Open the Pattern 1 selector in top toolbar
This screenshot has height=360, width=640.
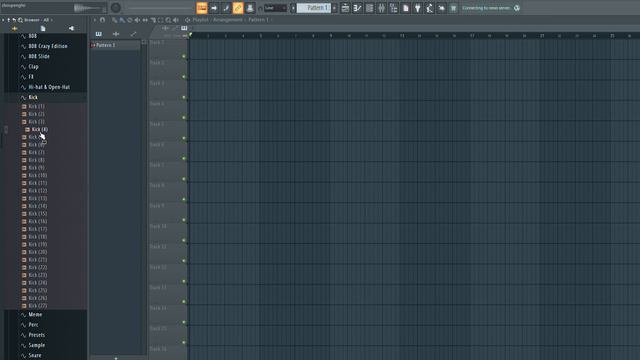click(313, 8)
